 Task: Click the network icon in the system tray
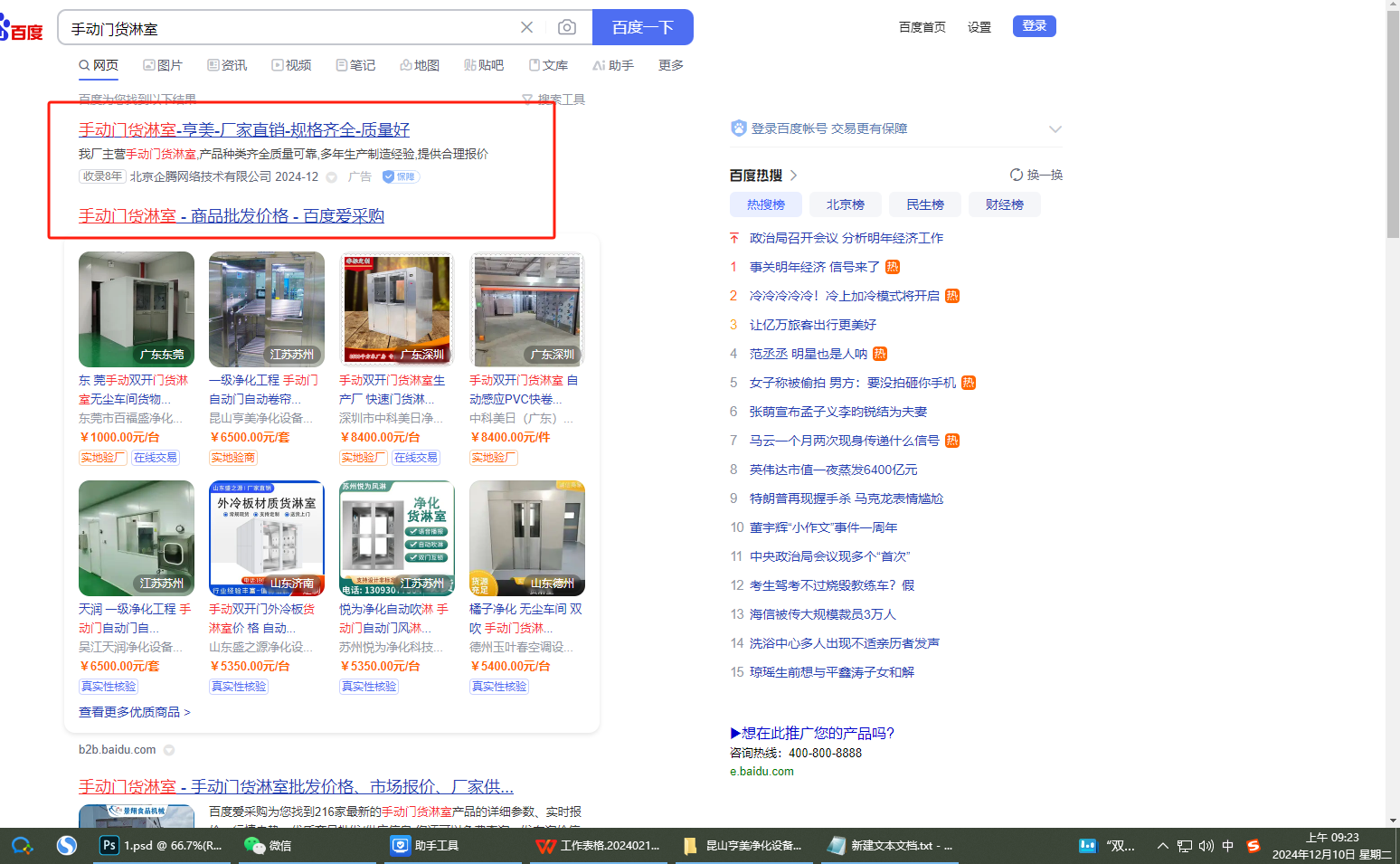pos(1185,847)
